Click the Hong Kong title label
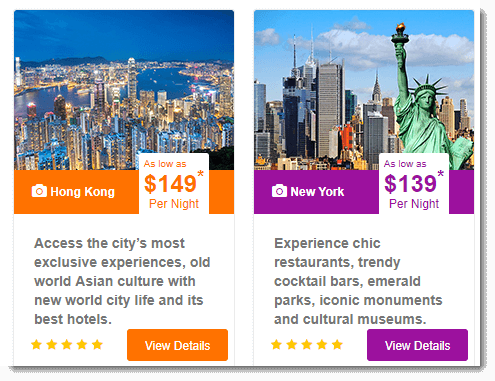Viewport: 495px width, 381px height. (82, 192)
